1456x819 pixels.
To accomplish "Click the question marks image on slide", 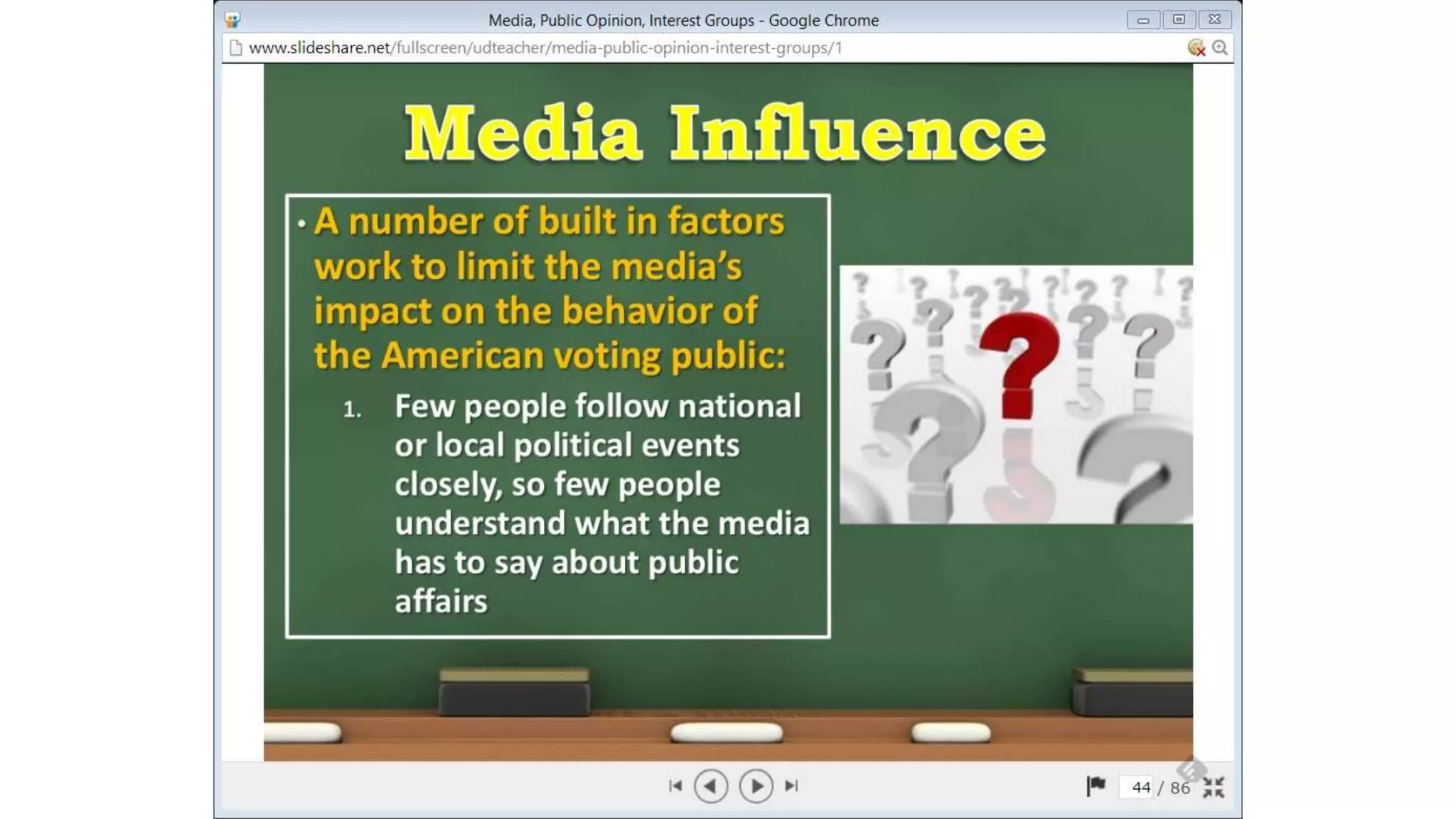I will (x=1016, y=395).
